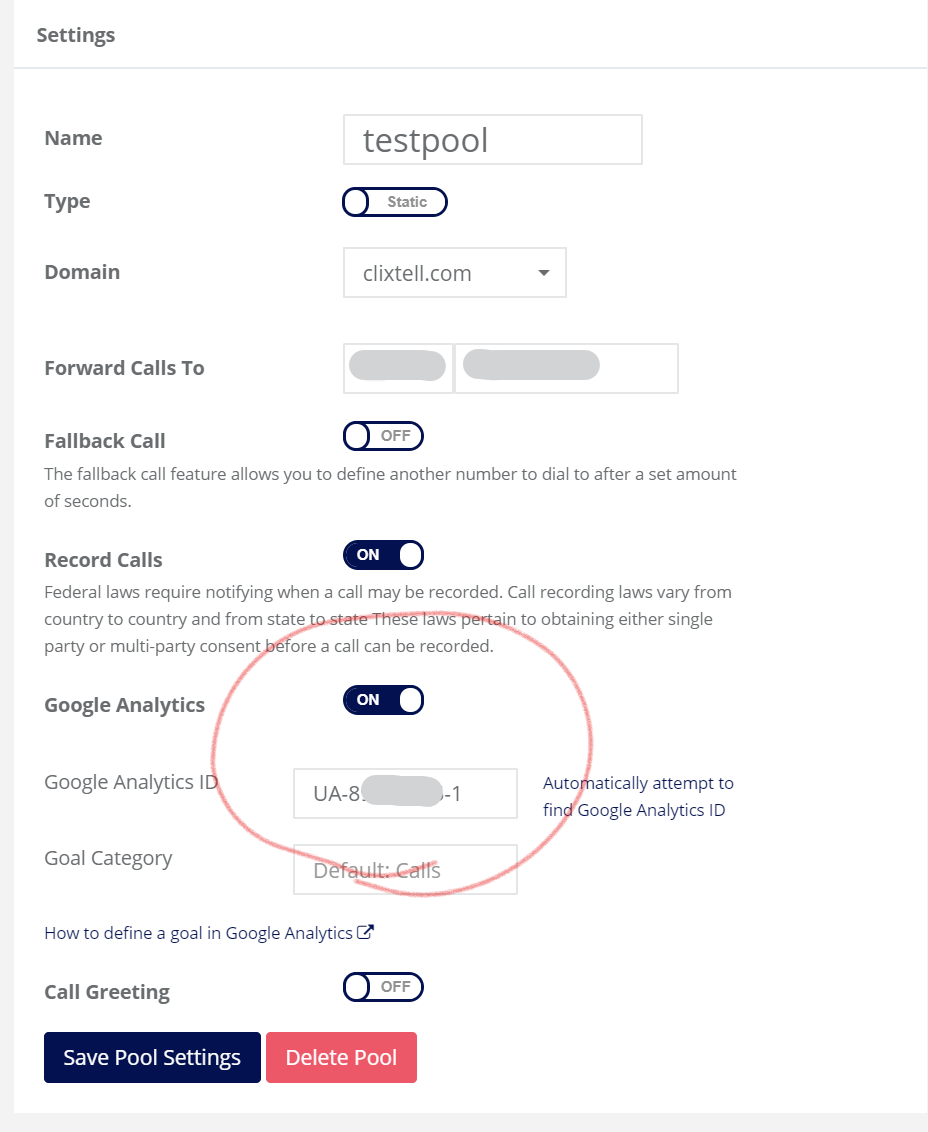The width and height of the screenshot is (928, 1132).
Task: Click Automatically attempt to find Google Analytics ID
Action: (638, 796)
